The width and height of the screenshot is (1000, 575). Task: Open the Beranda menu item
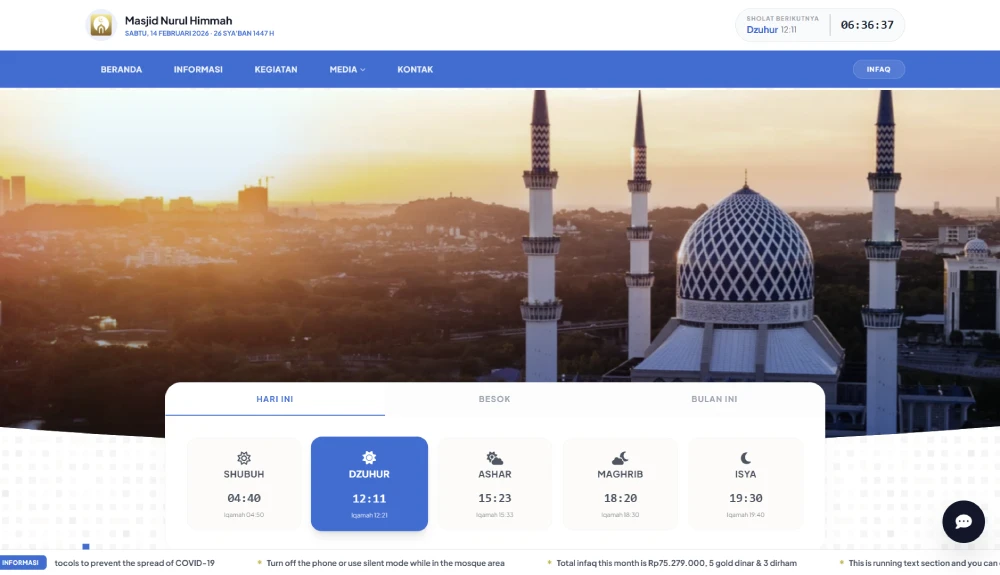(x=121, y=70)
